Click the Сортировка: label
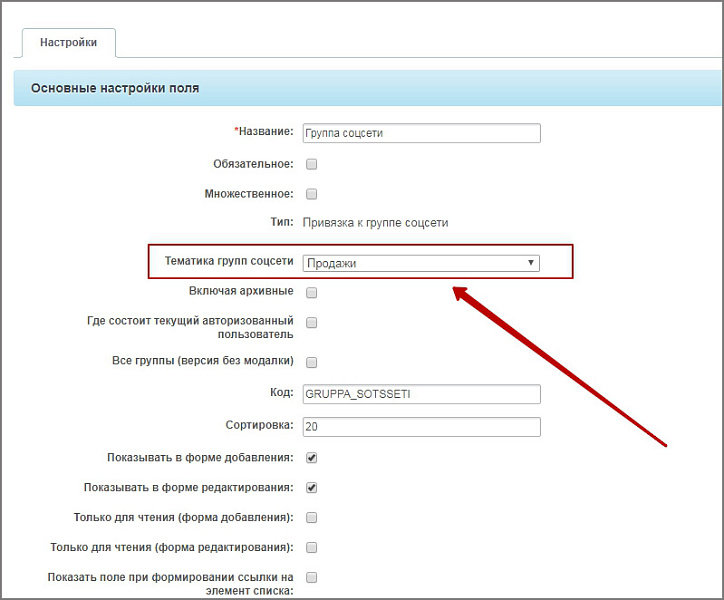Screen dimensions: 724x600 (259, 425)
